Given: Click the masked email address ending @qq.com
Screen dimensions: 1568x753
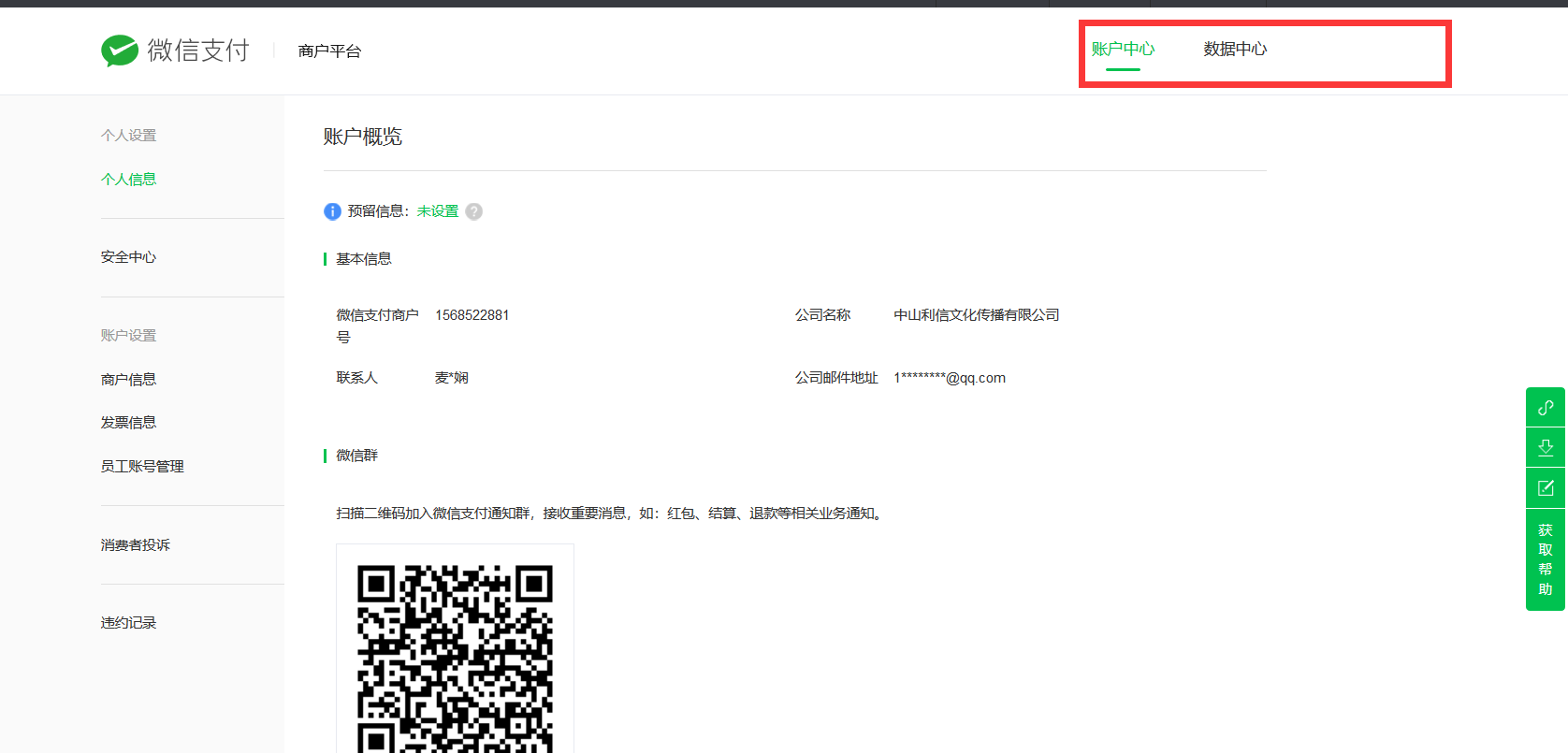Looking at the screenshot, I should [950, 378].
